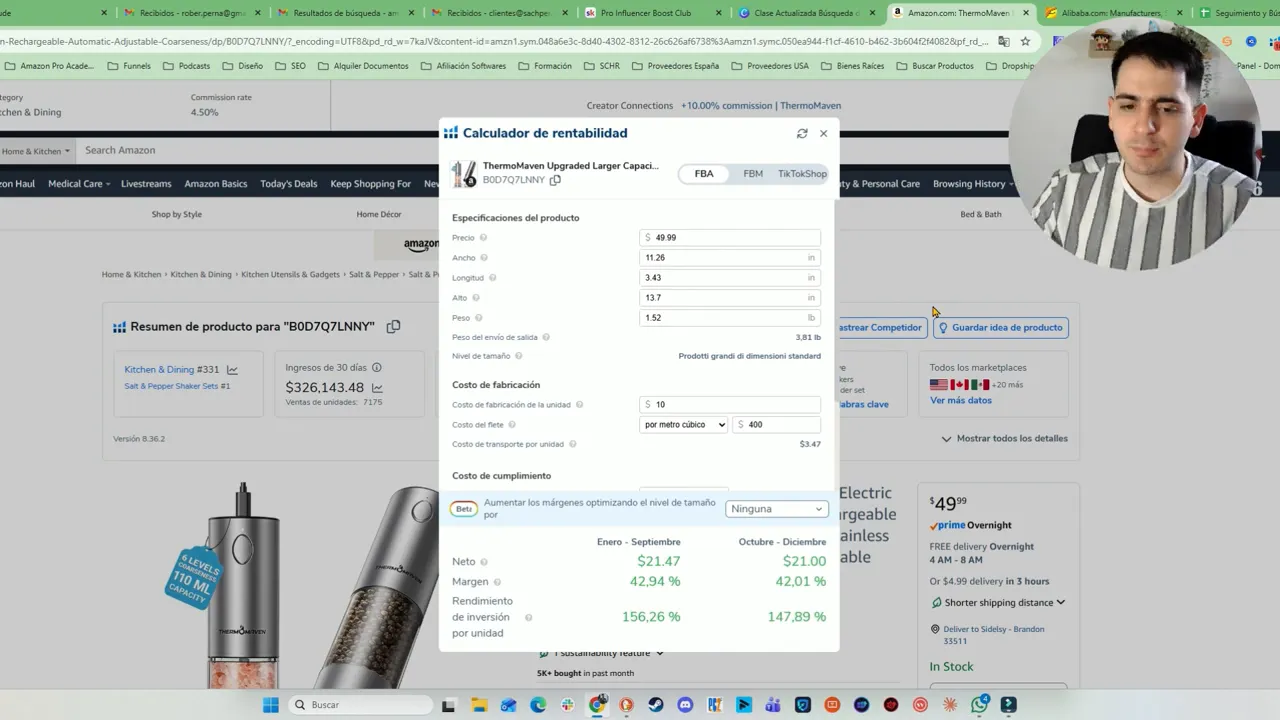The height and width of the screenshot is (720, 1280).
Task: Show info icon next to Neto
Action: pos(484,562)
